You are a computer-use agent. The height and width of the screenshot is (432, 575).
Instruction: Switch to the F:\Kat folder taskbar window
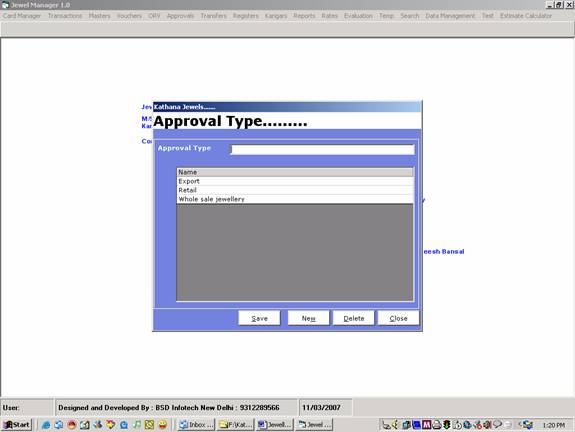point(235,425)
